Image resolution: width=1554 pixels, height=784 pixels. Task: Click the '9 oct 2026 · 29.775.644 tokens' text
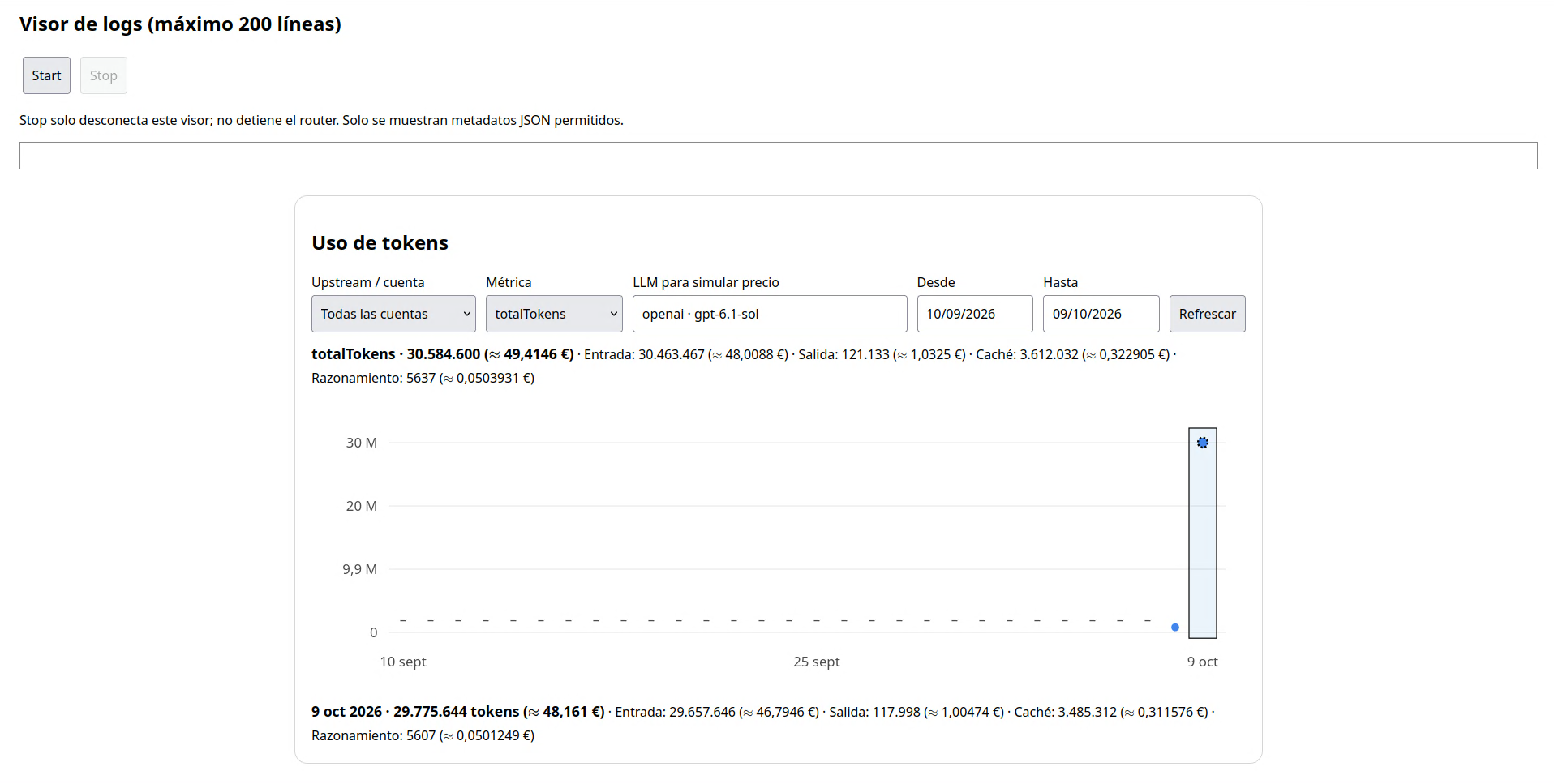click(x=415, y=712)
